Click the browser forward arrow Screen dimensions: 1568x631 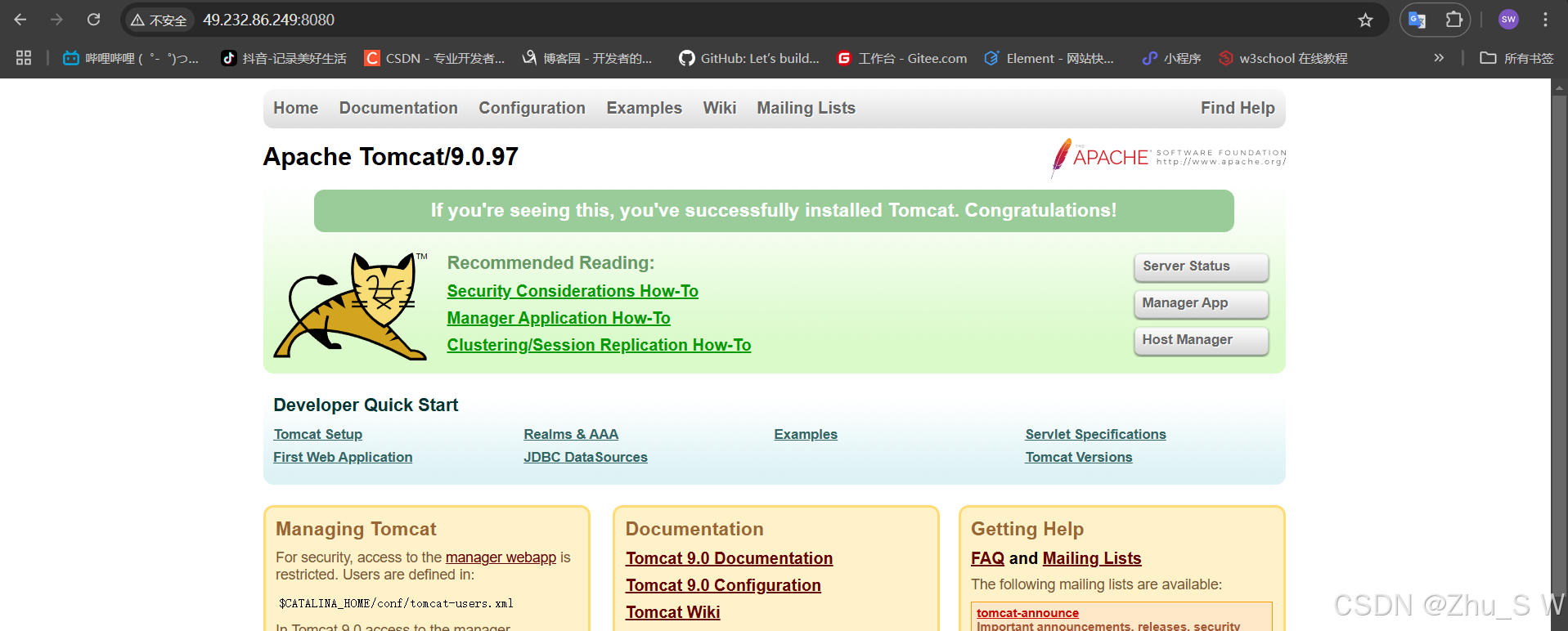click(x=56, y=20)
